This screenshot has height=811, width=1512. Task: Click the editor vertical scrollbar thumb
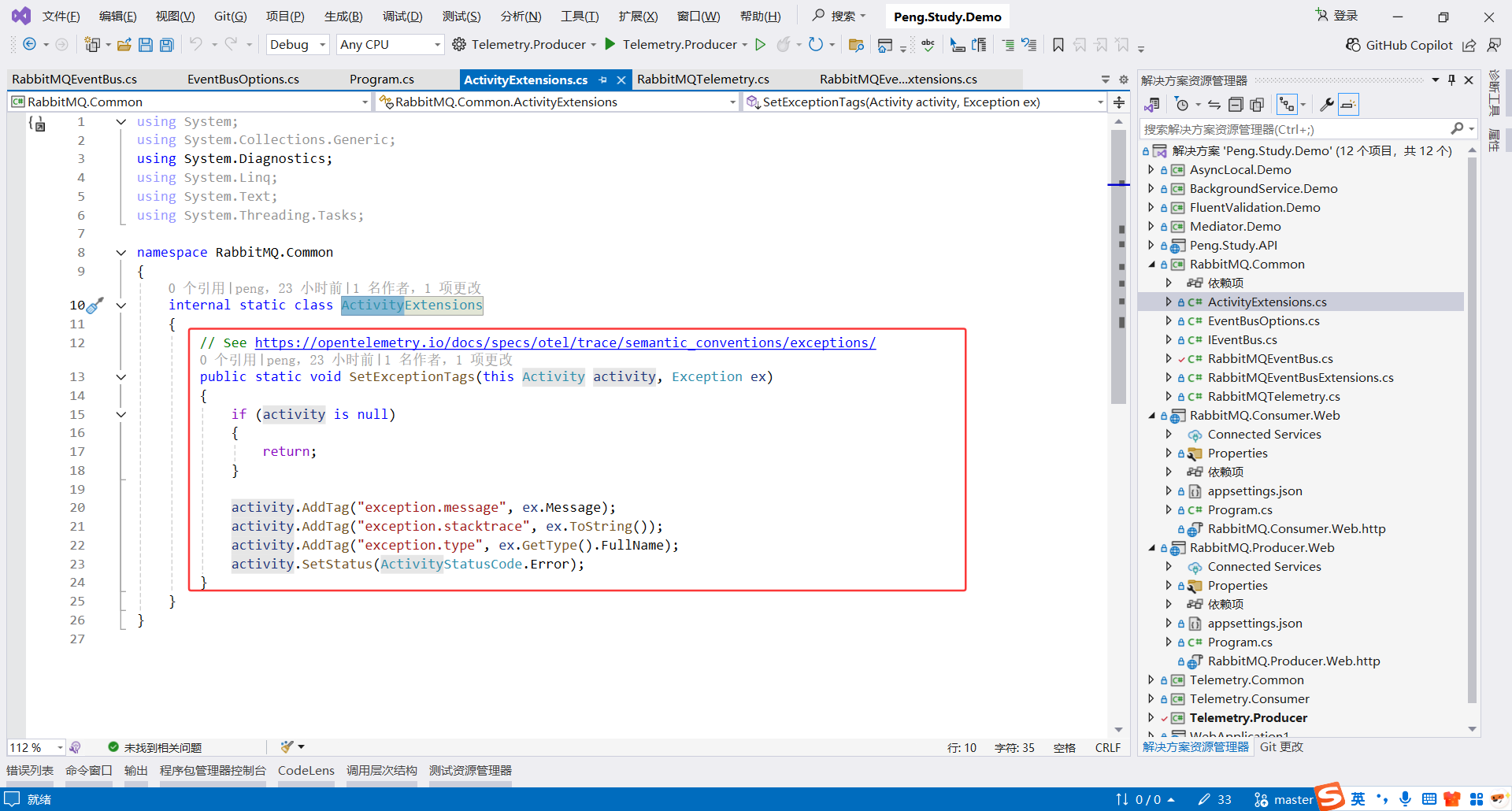pos(1118,268)
